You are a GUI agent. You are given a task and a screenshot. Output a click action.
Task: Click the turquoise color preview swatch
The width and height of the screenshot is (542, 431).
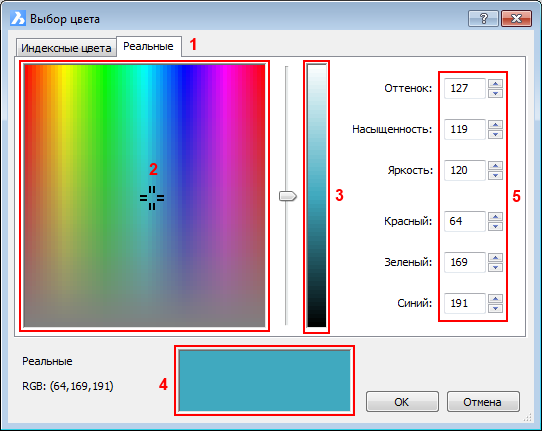264,381
